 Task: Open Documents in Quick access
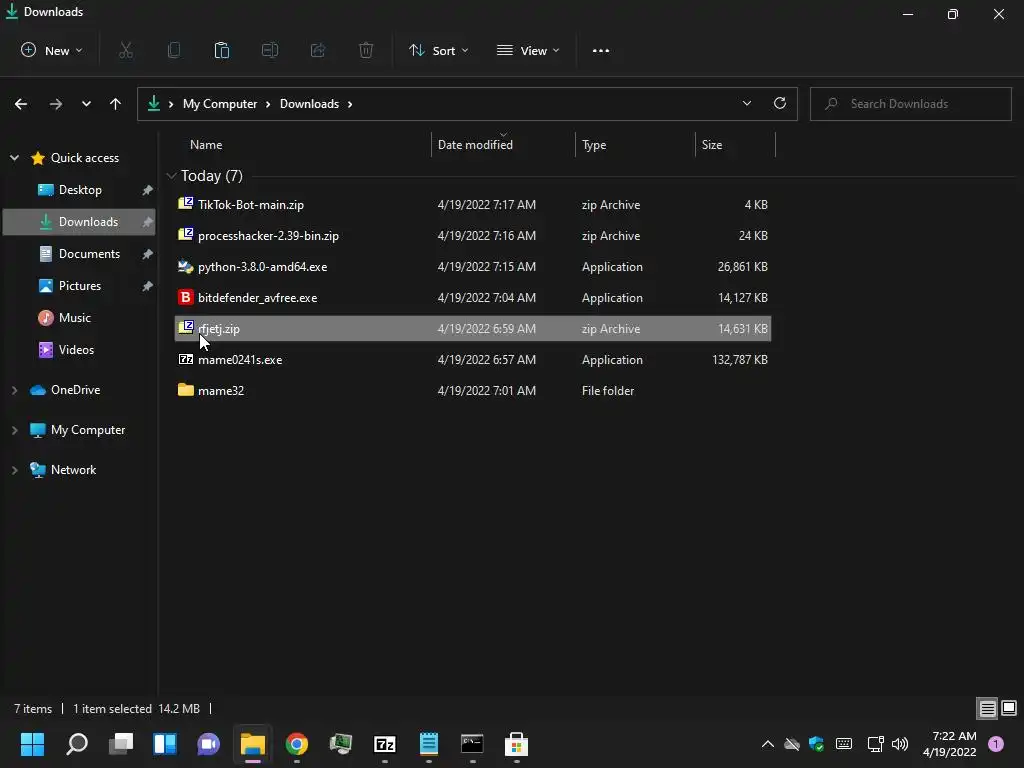pyautogui.click(x=89, y=254)
